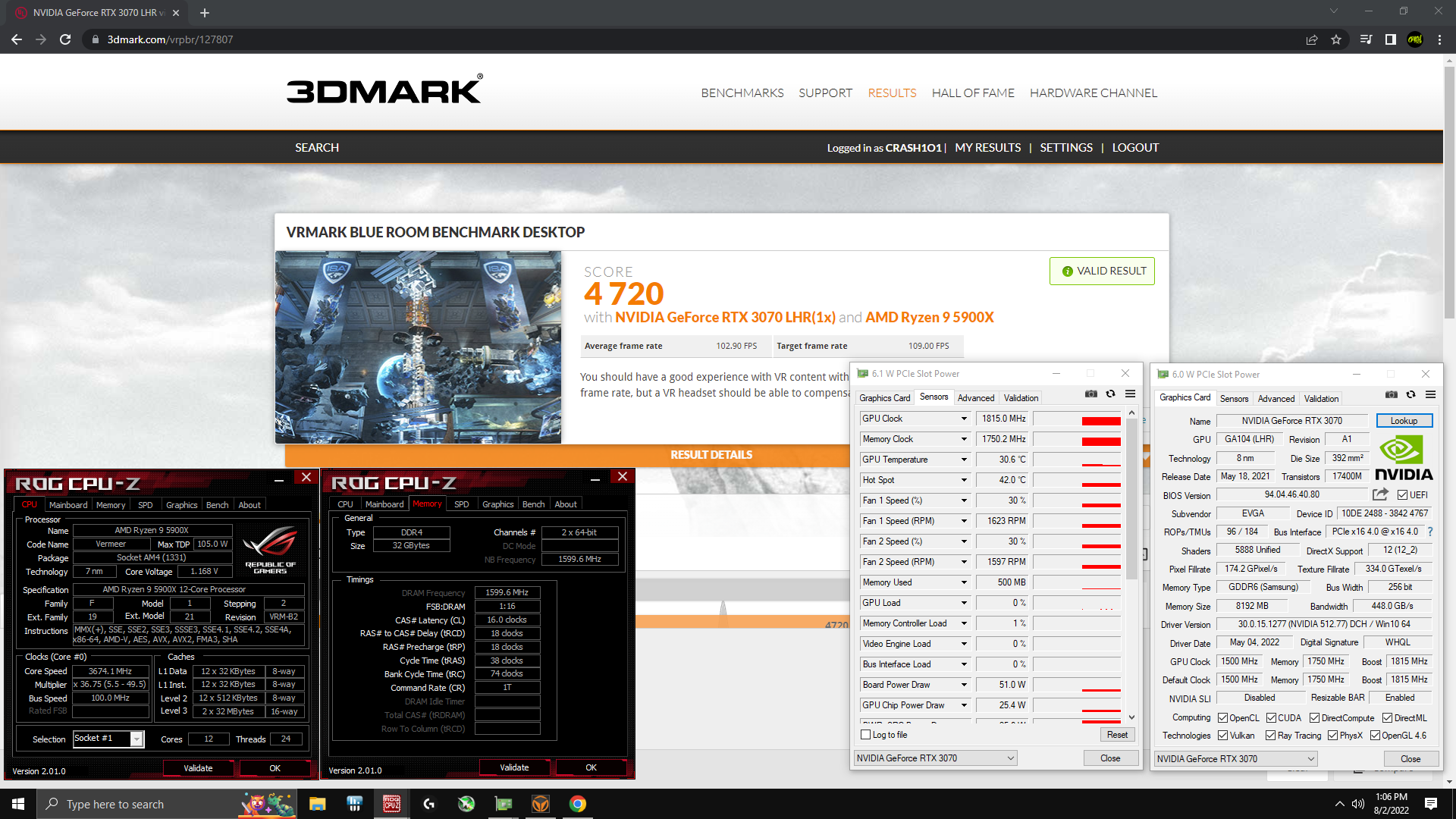1456x819 pixels.
Task: Click the GPU-Z Sensors window screenshot camera icon
Action: (x=1090, y=394)
